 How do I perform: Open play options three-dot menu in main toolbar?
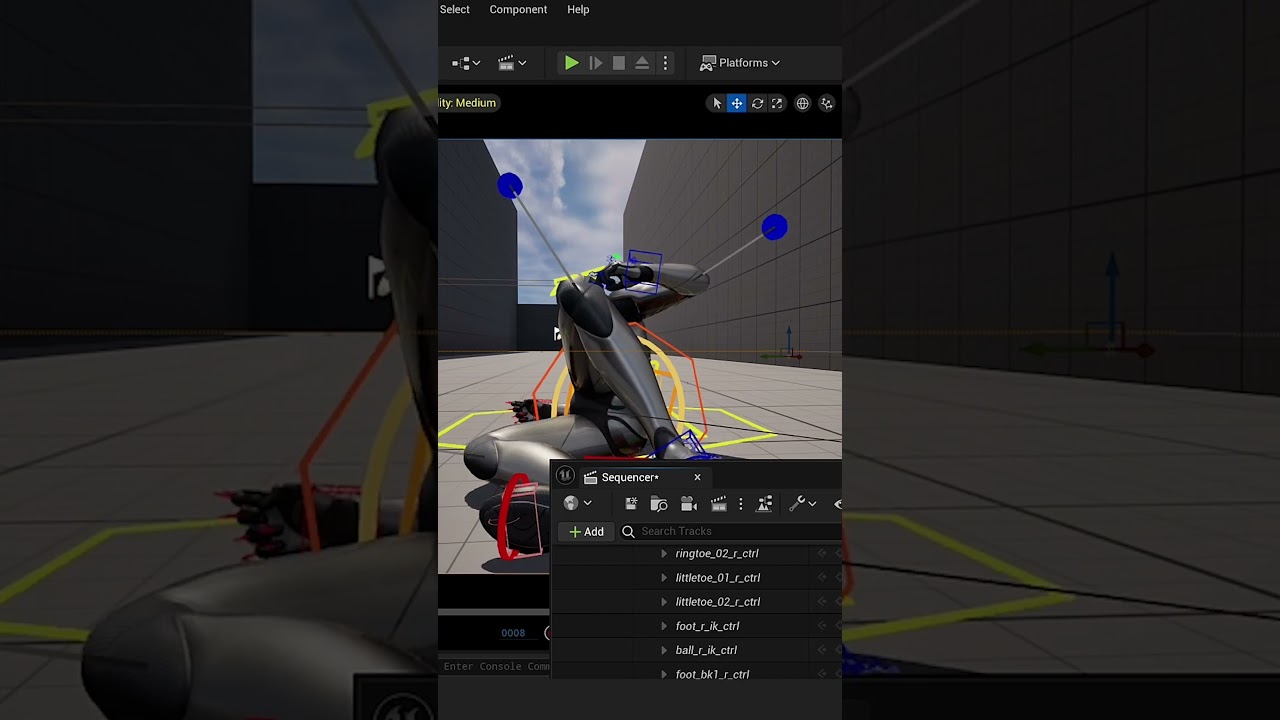[x=665, y=63]
